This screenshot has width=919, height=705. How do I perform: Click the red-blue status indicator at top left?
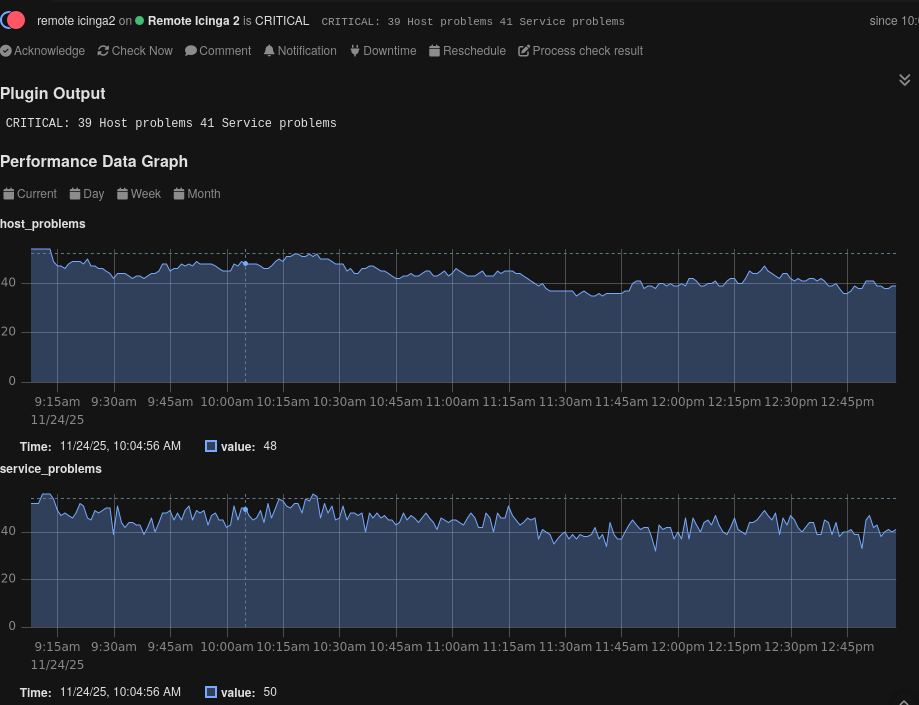(x=13, y=18)
